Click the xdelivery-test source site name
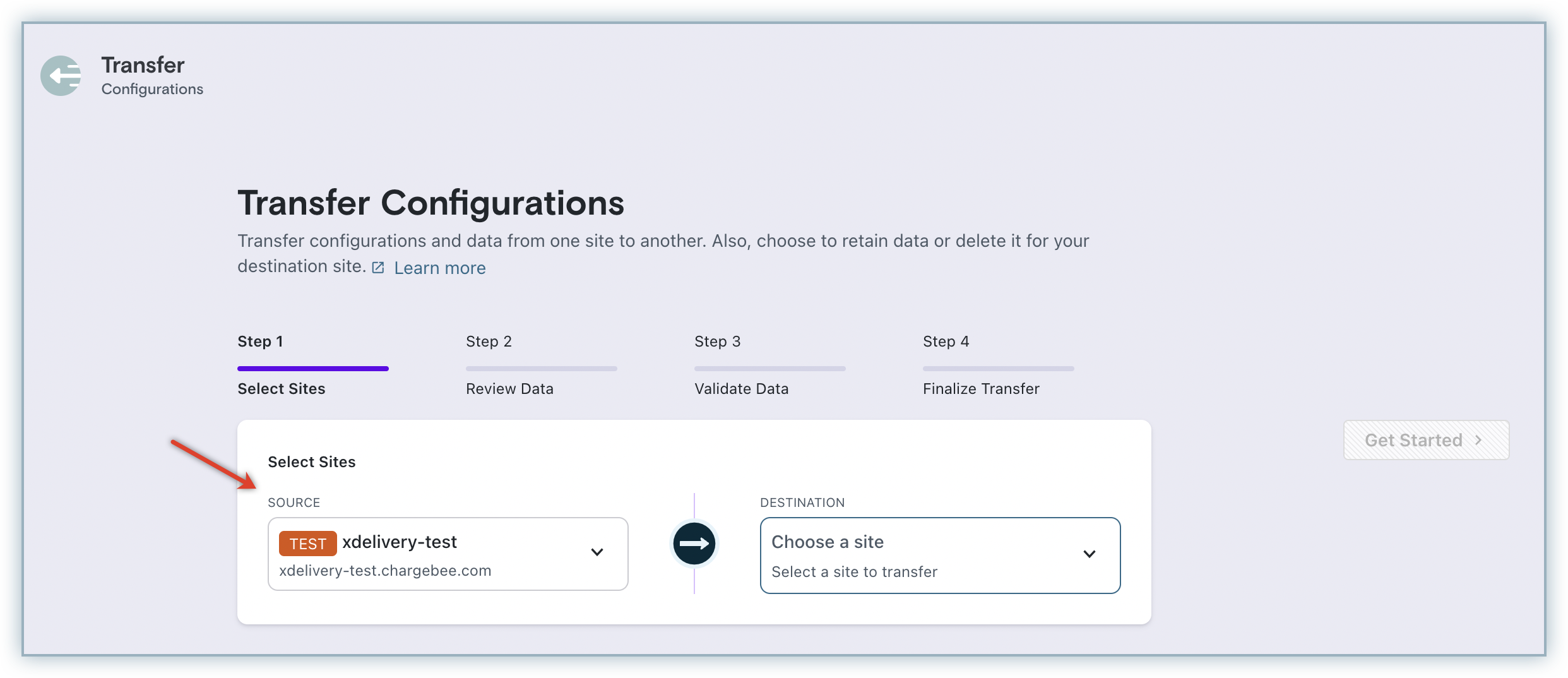1568x678 pixels. point(399,542)
